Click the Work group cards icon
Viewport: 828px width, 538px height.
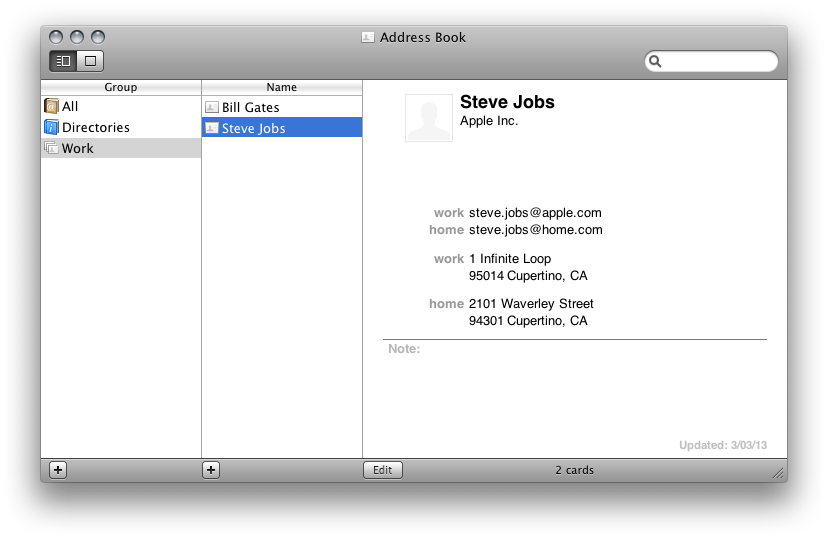[51, 148]
